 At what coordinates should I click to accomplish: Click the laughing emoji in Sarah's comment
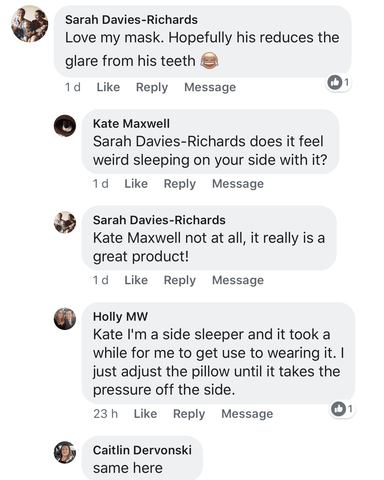(x=209, y=61)
